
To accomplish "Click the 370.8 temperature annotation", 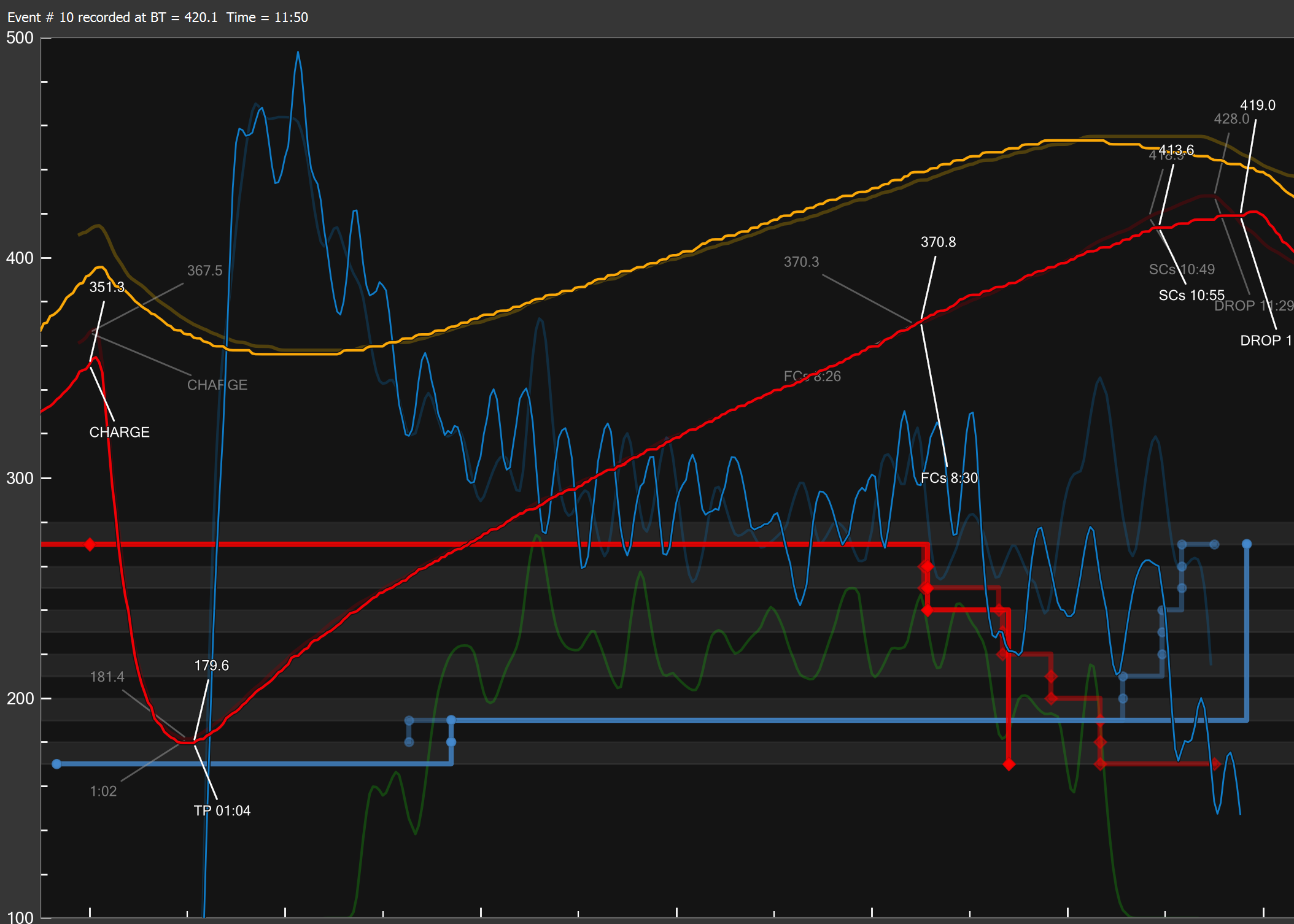I will pos(938,242).
